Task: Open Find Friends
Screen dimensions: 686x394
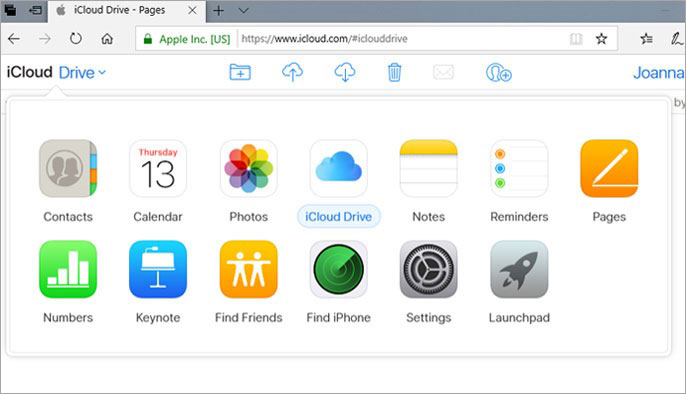Action: [248, 269]
